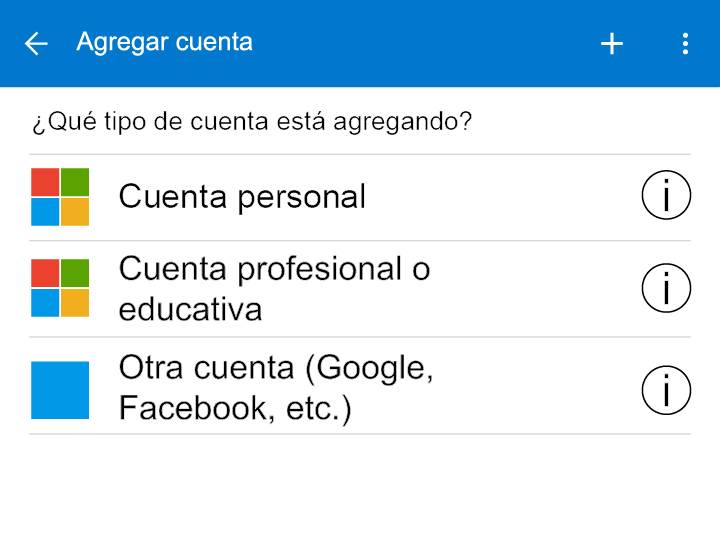
Task: Open the three-dot overflow menu
Action: point(685,44)
